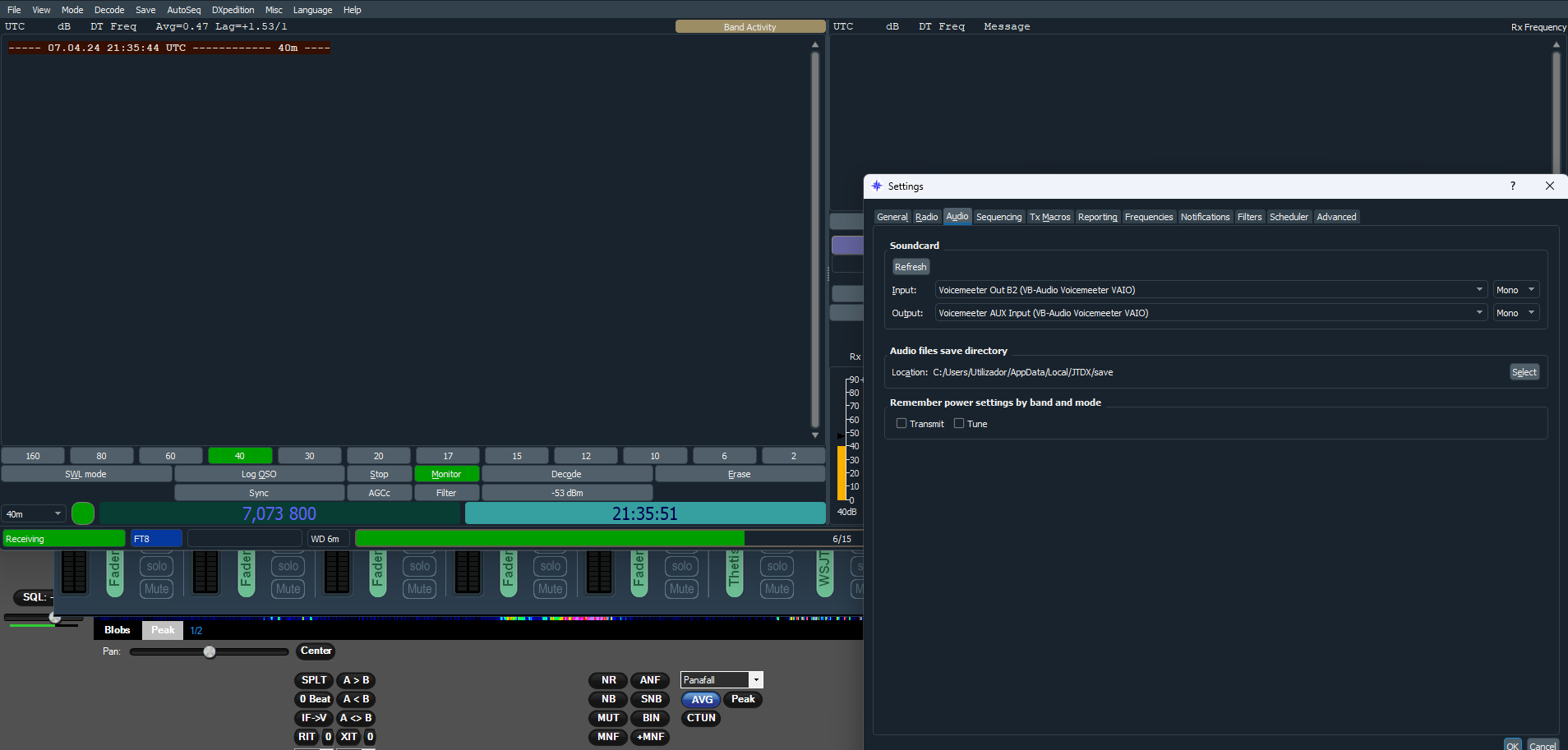This screenshot has width=1568, height=750.
Task: Open the Frequencies settings tab
Action: click(1148, 217)
